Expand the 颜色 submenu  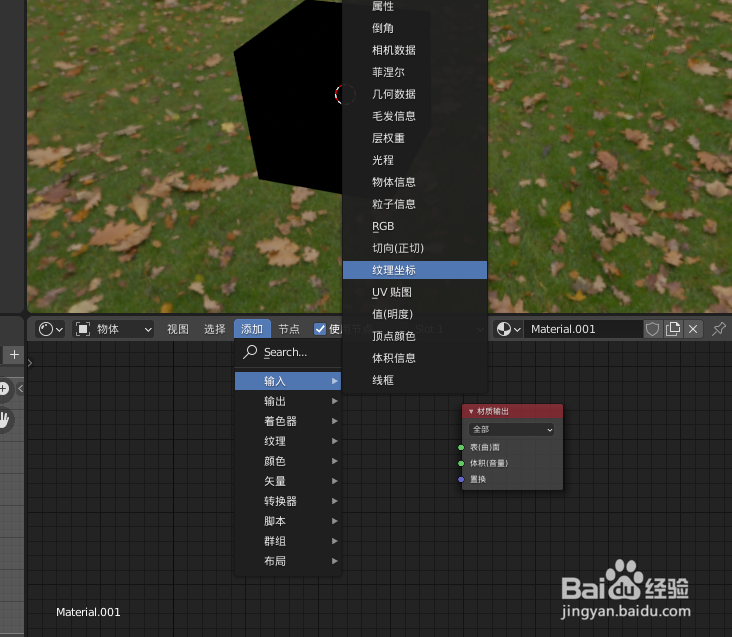tap(288, 462)
